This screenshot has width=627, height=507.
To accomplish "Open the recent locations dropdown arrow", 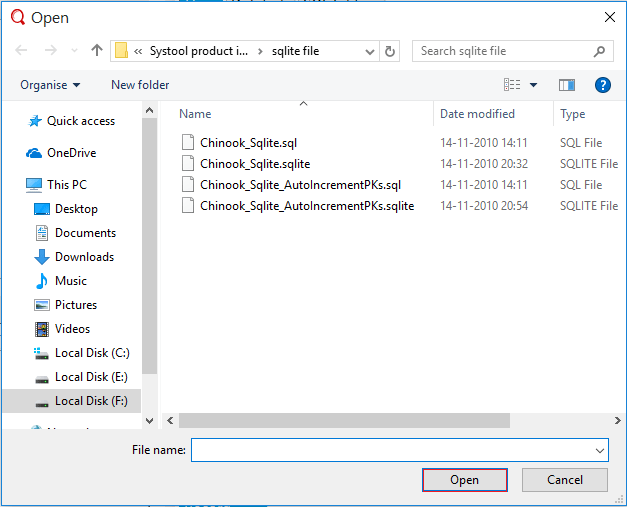I will click(74, 51).
